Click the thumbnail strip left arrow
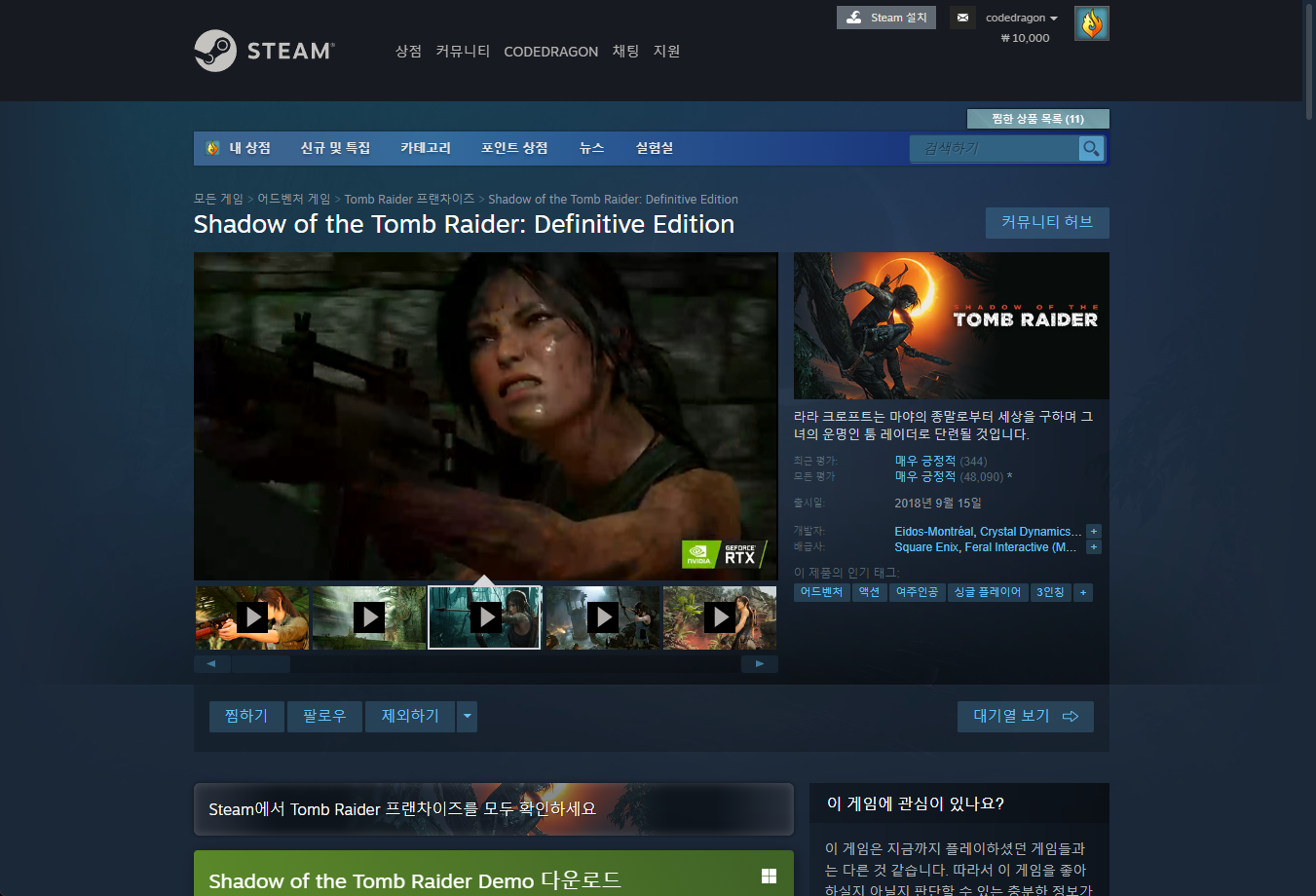Viewport: 1316px width, 896px height. pos(211,664)
